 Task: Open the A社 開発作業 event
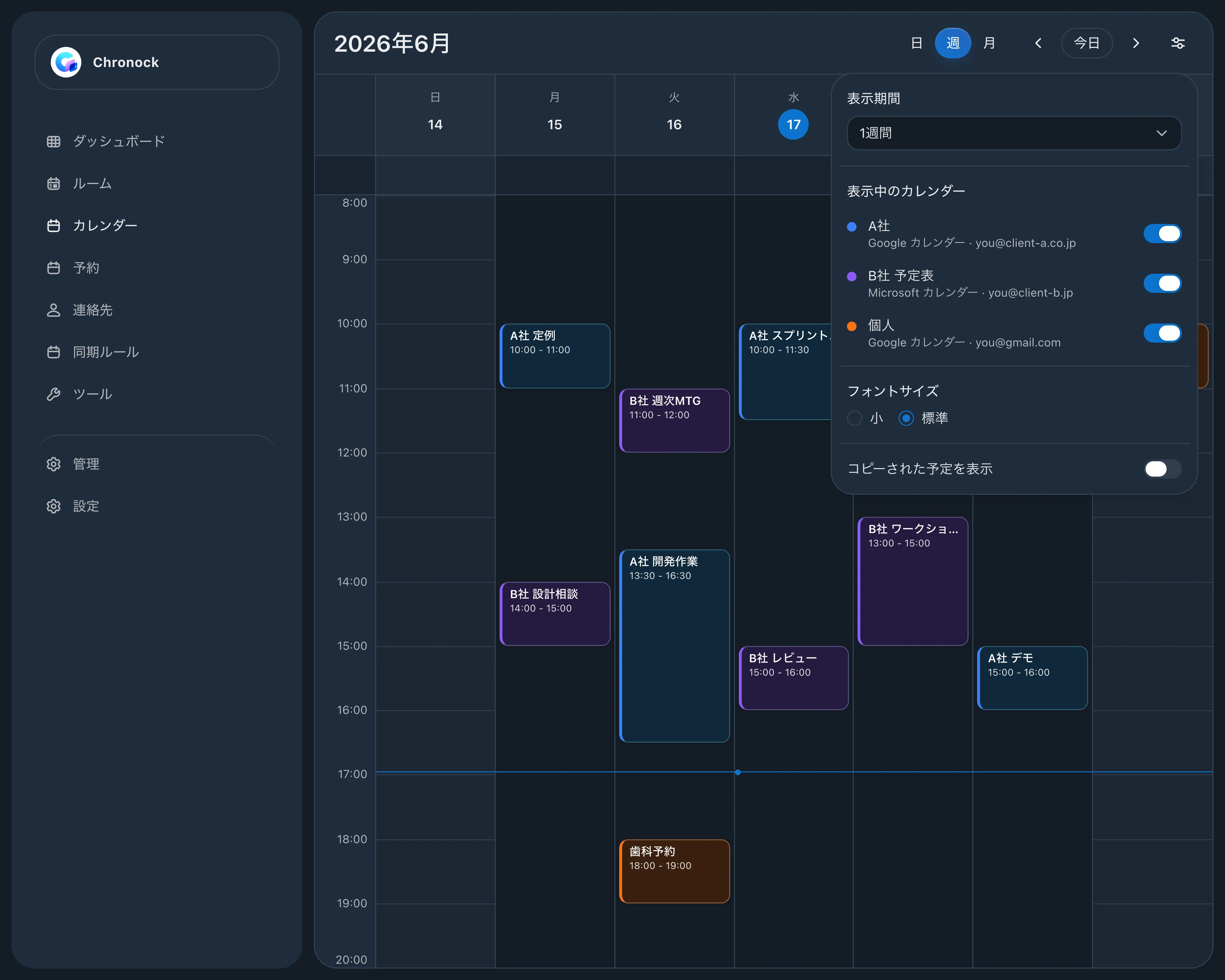[x=674, y=646]
